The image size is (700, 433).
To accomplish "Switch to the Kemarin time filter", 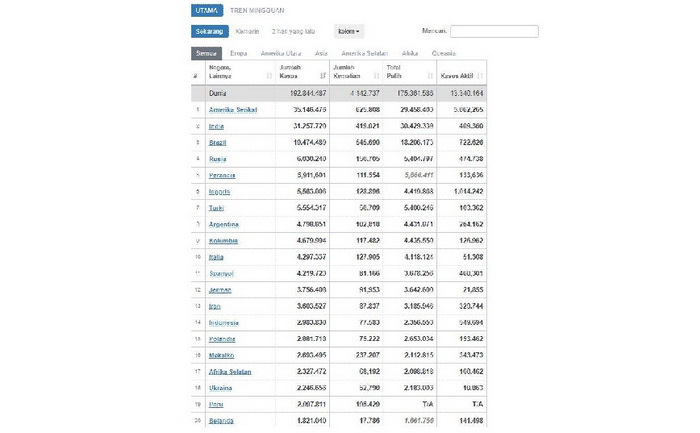I will pos(247,31).
